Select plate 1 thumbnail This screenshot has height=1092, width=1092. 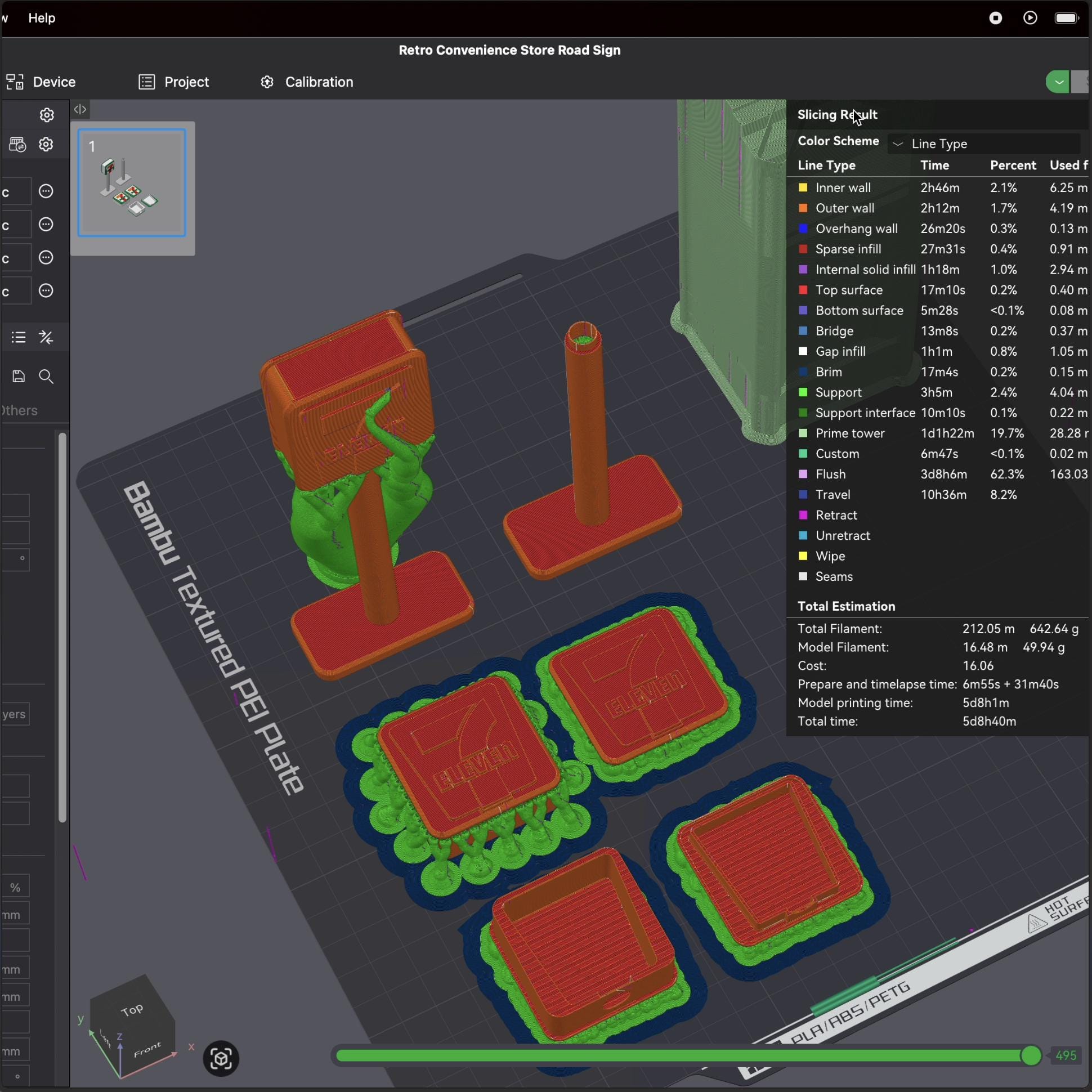click(x=132, y=182)
